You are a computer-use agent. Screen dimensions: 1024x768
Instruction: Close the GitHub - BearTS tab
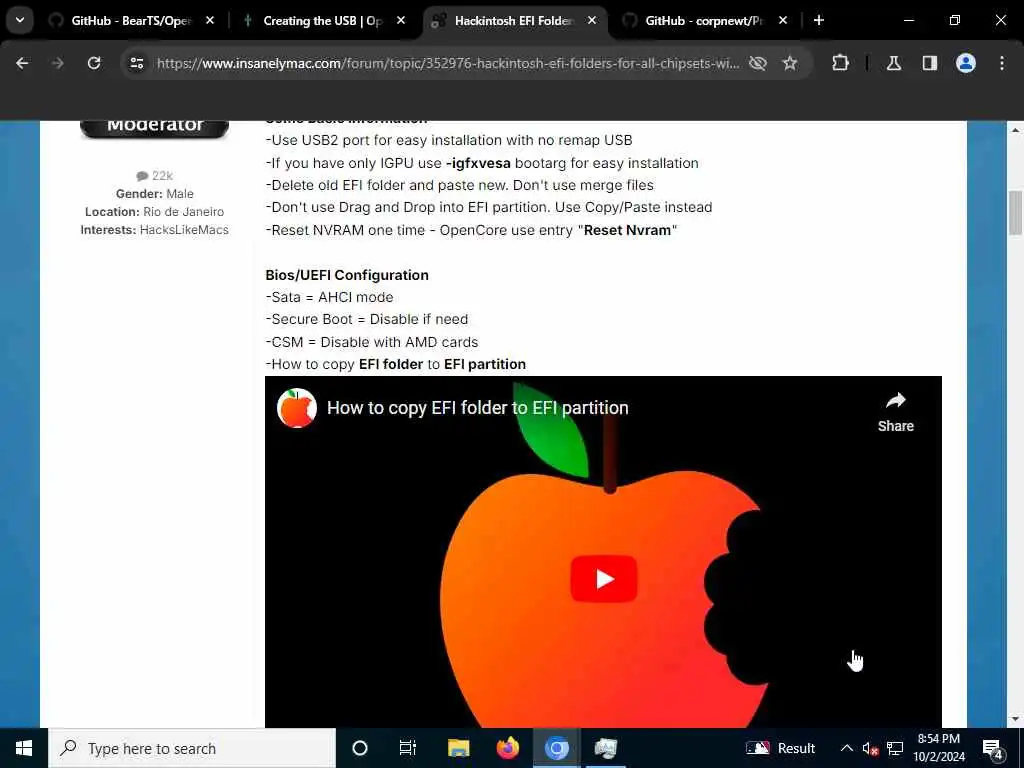click(x=210, y=21)
